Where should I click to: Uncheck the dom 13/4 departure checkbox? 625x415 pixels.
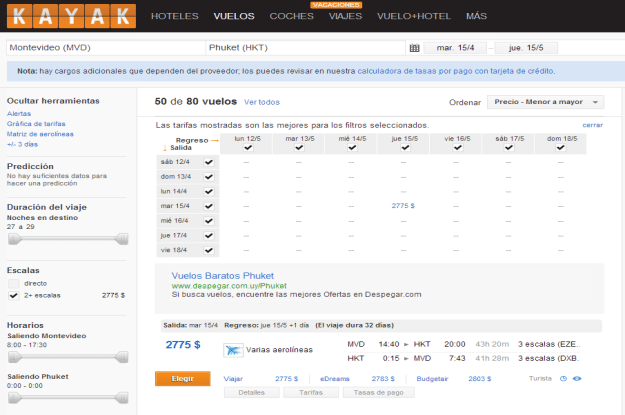pyautogui.click(x=209, y=177)
